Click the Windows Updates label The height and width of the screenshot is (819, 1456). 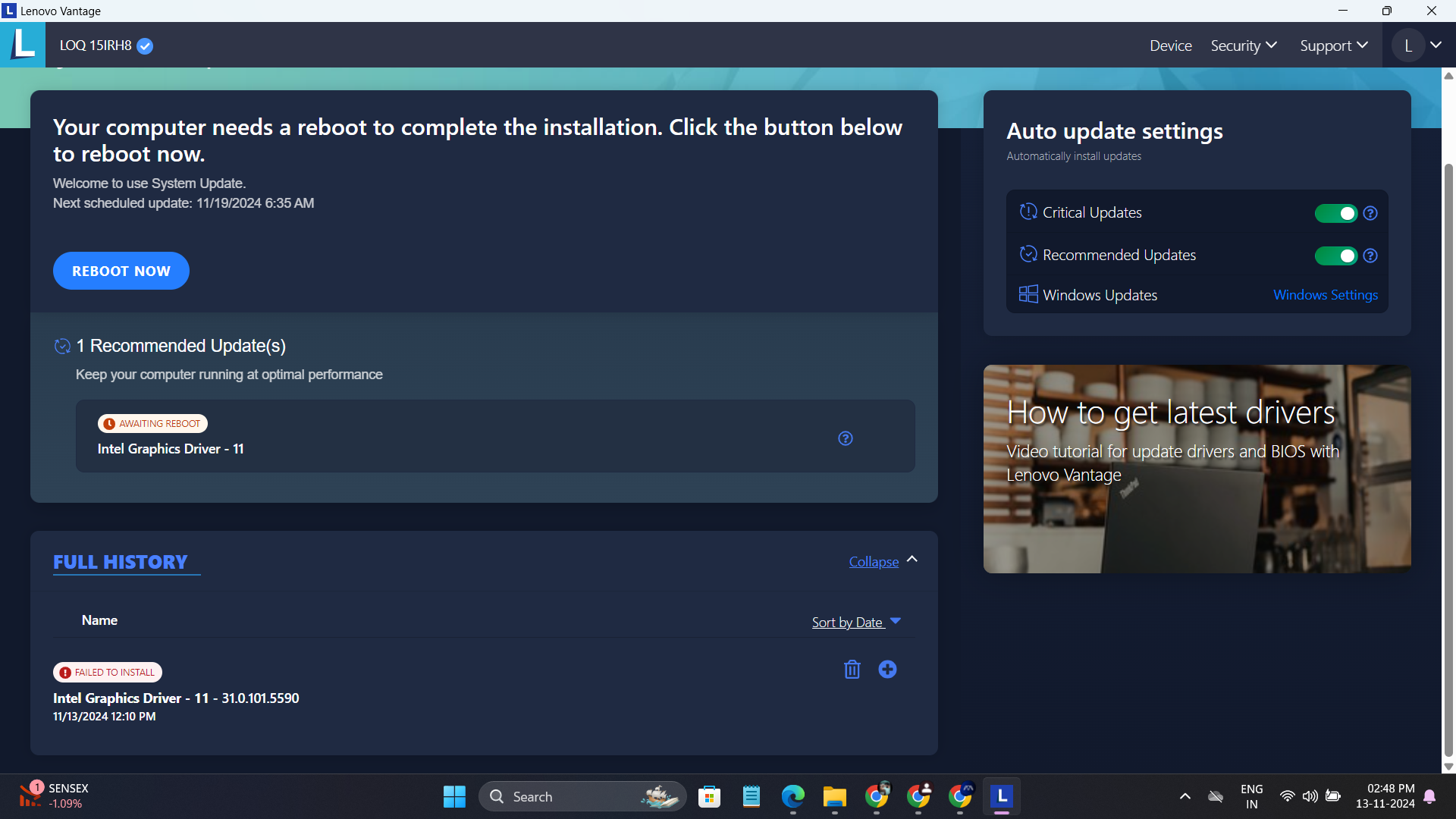pyautogui.click(x=1100, y=295)
